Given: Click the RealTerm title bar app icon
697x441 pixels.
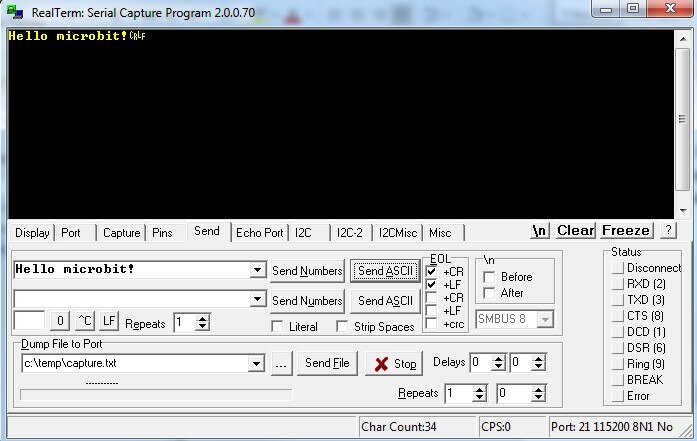Looking at the screenshot, I should click(x=16, y=12).
